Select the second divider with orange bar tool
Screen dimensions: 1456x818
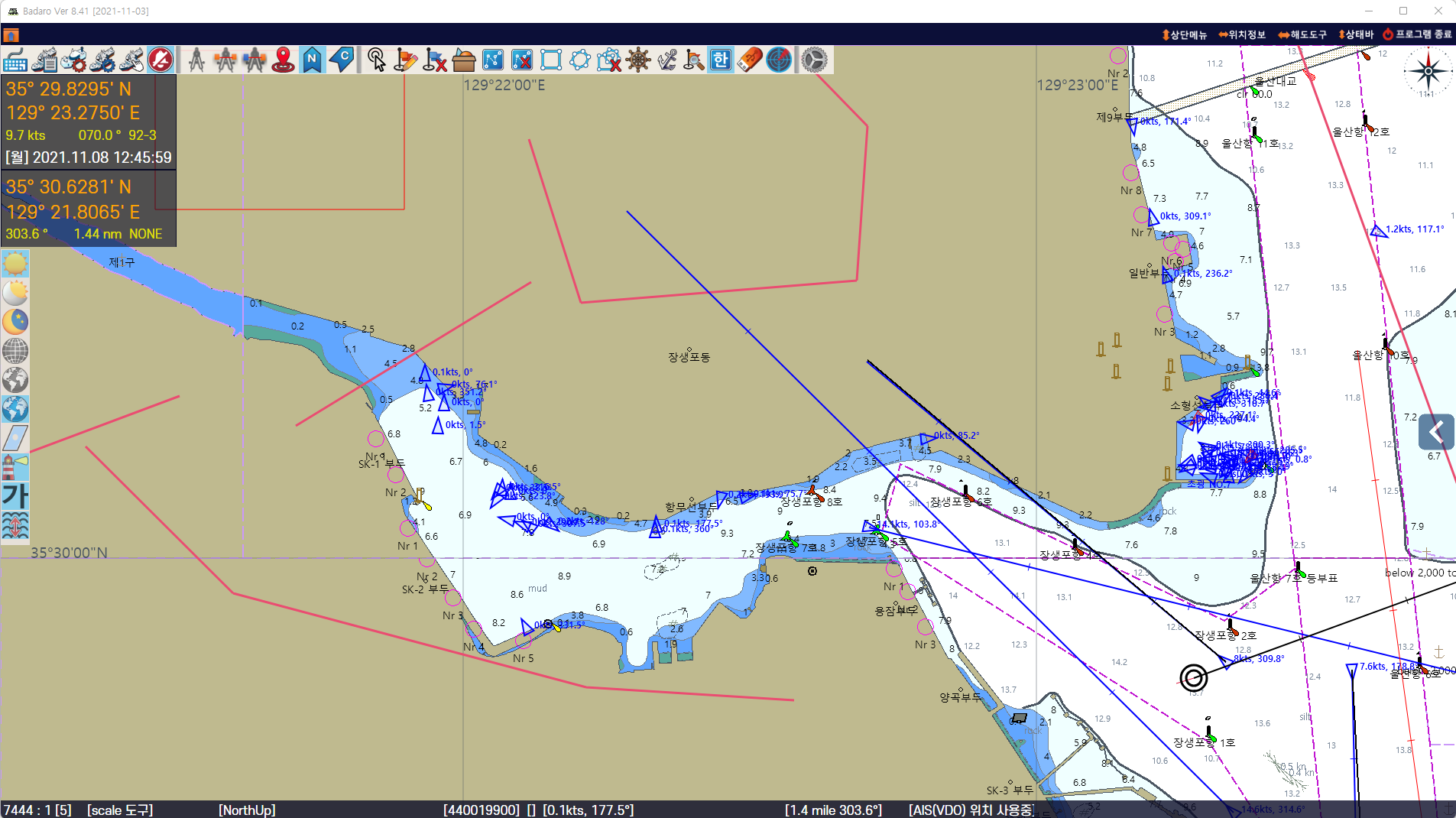coord(225,60)
